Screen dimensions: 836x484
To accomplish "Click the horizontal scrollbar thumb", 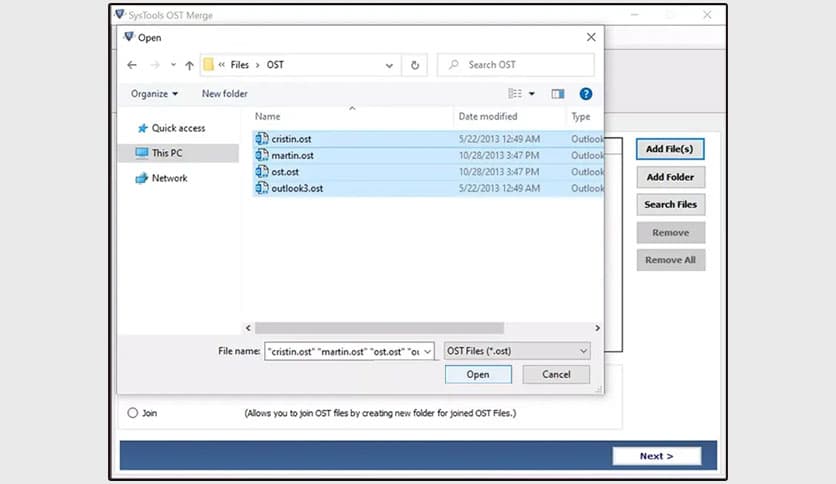I will click(379, 328).
